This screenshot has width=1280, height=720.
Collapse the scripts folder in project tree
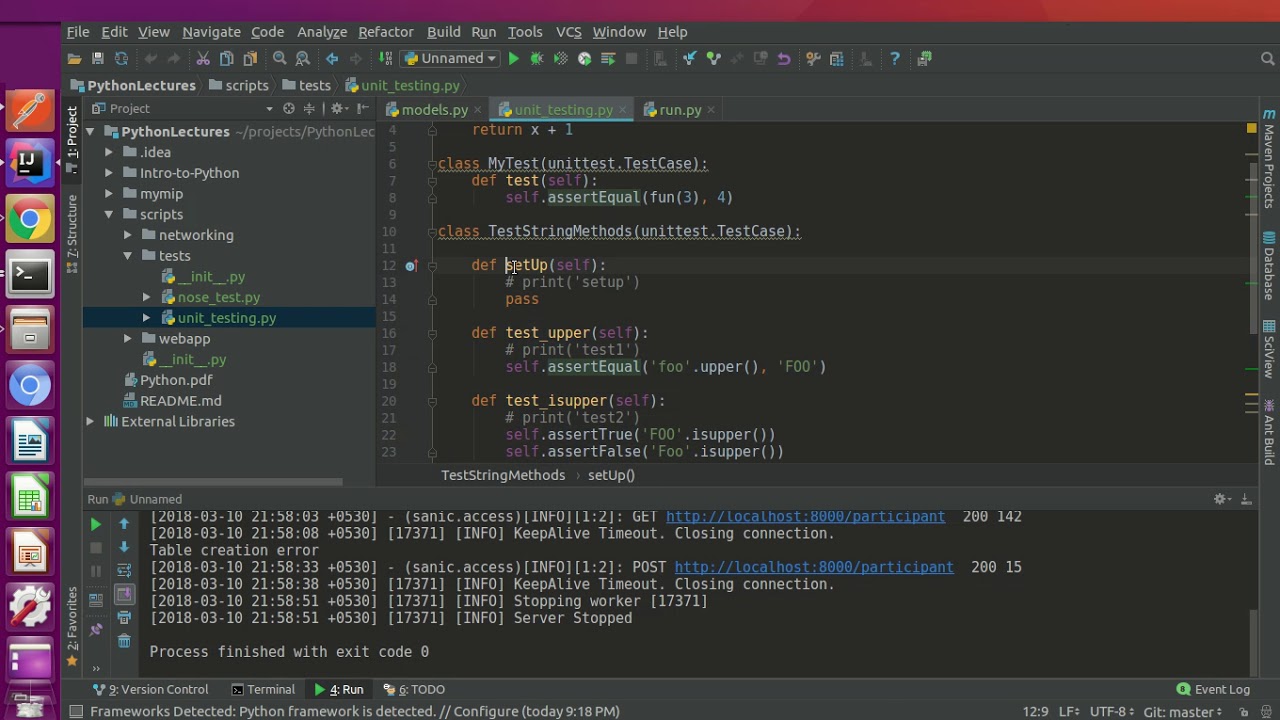pos(109,214)
